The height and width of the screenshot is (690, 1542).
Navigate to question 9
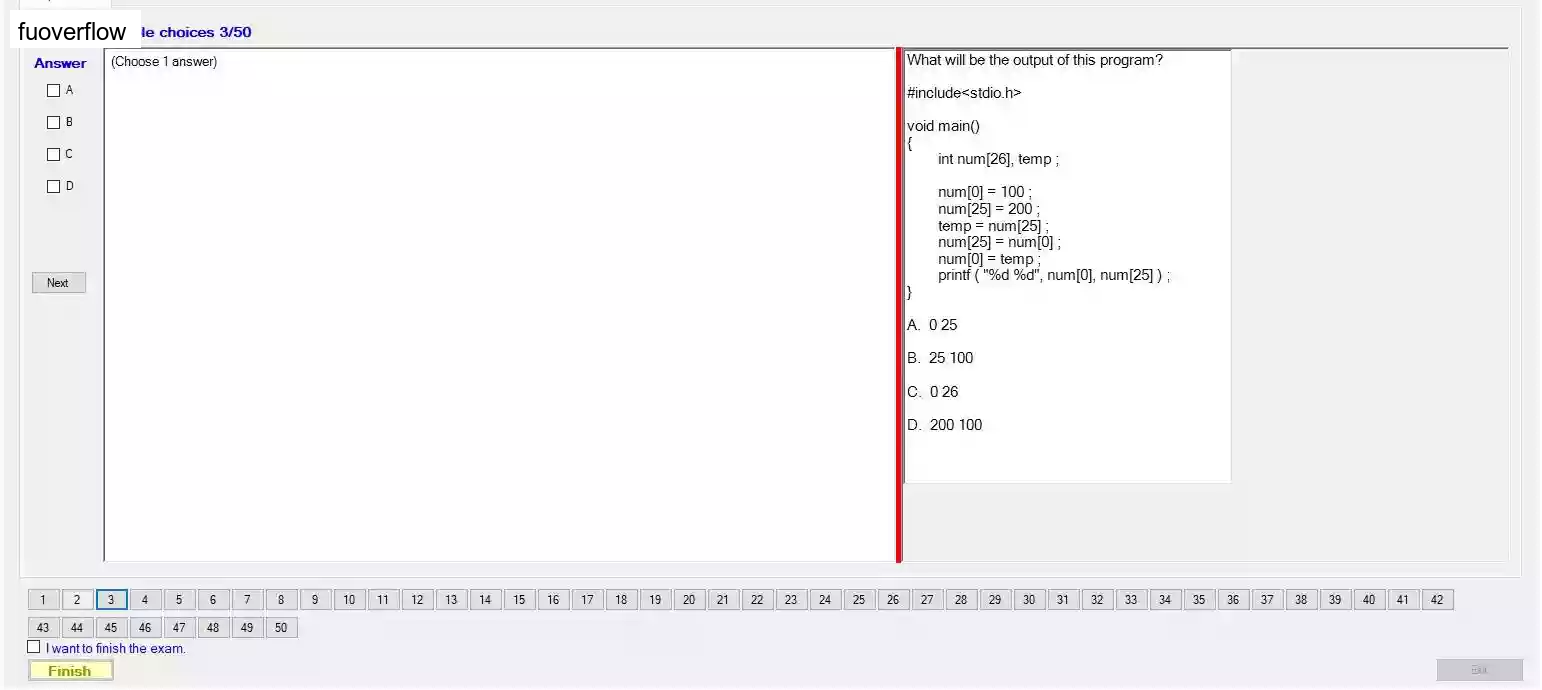tap(315, 600)
